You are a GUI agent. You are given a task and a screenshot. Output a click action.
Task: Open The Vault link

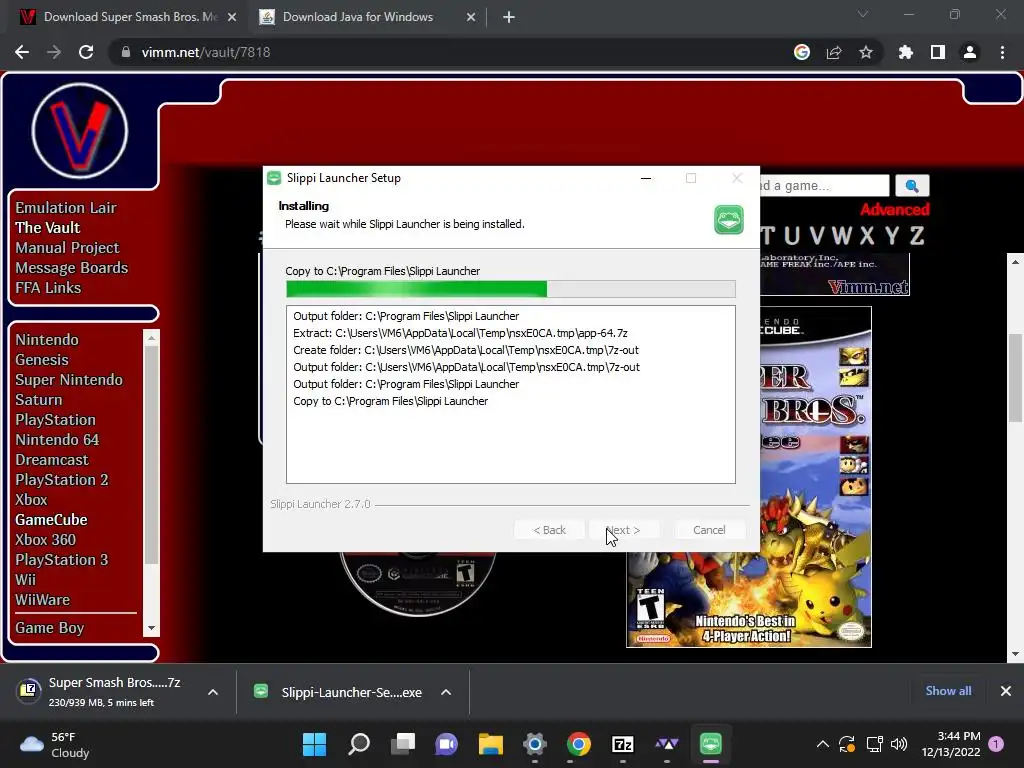pos(48,228)
